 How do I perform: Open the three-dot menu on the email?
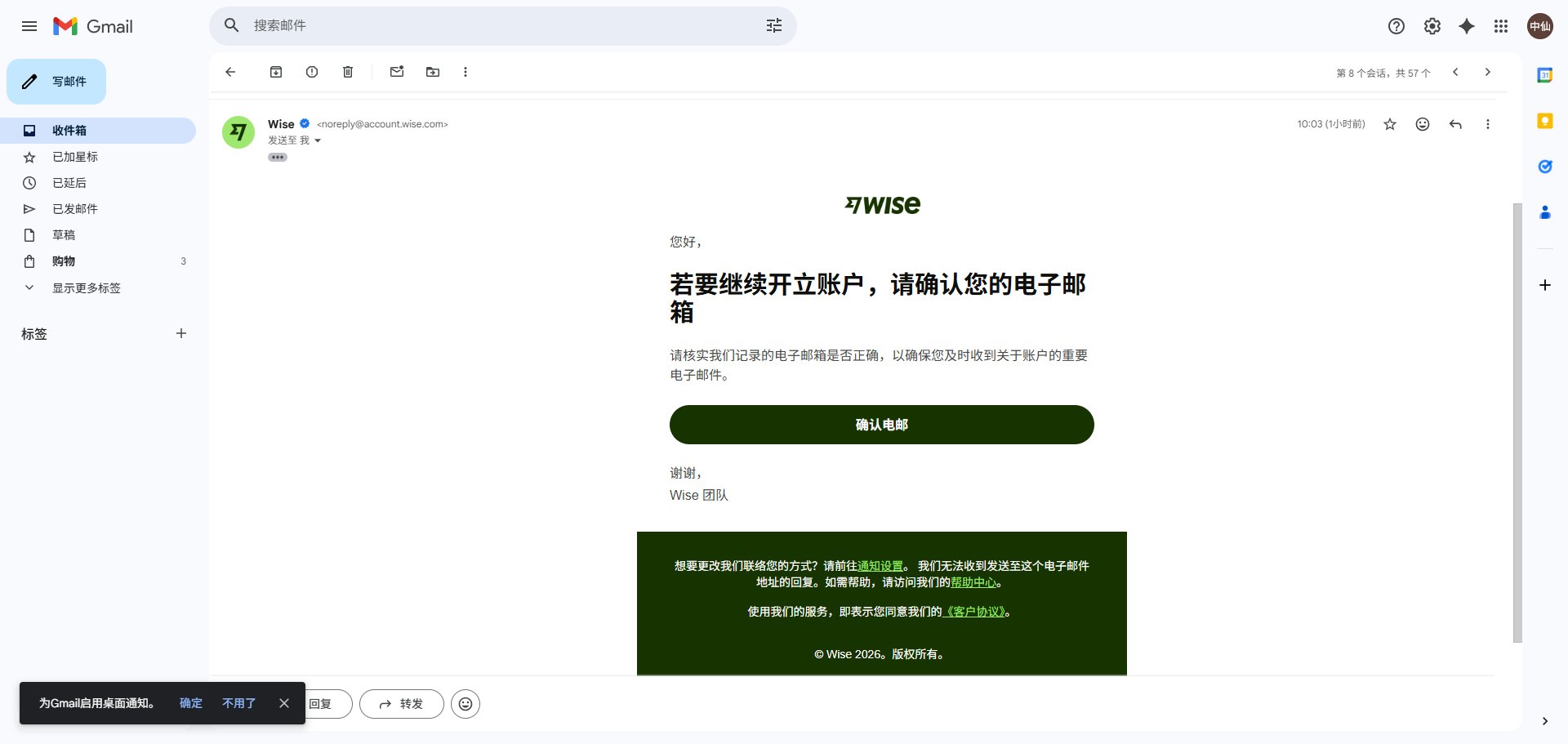coord(1487,124)
